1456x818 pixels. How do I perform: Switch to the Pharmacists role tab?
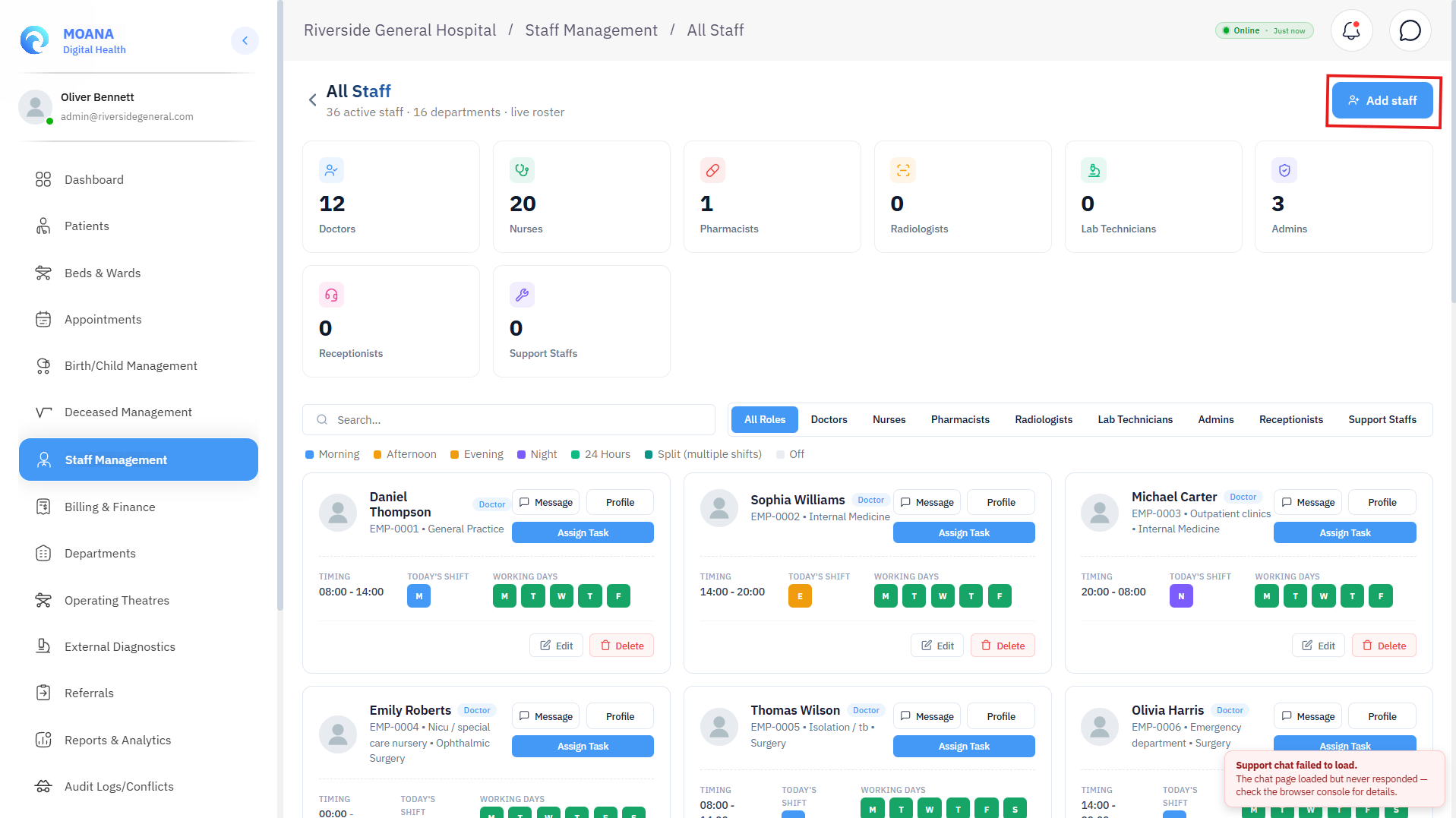coord(960,419)
